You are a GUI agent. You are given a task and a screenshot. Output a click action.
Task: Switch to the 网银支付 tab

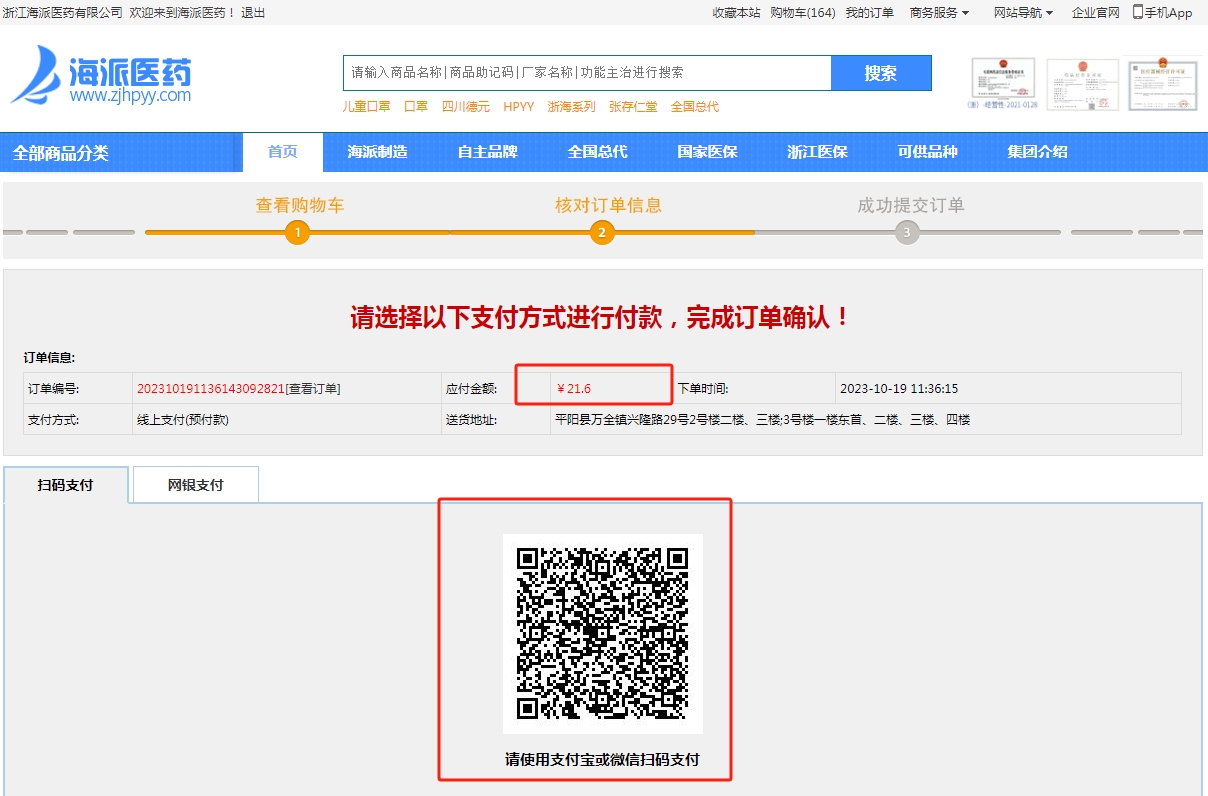pos(196,485)
